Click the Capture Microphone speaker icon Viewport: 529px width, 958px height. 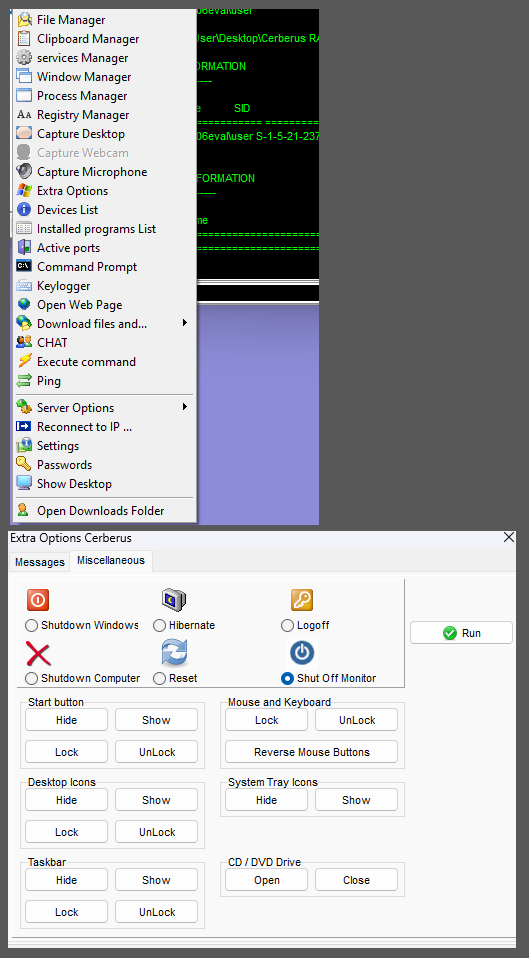tap(24, 172)
